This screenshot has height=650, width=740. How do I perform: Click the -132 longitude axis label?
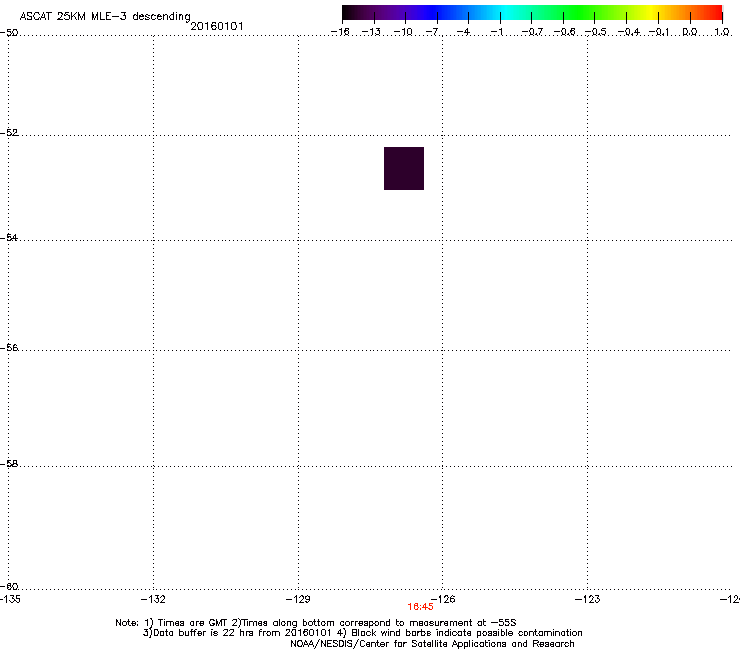pyautogui.click(x=153, y=599)
